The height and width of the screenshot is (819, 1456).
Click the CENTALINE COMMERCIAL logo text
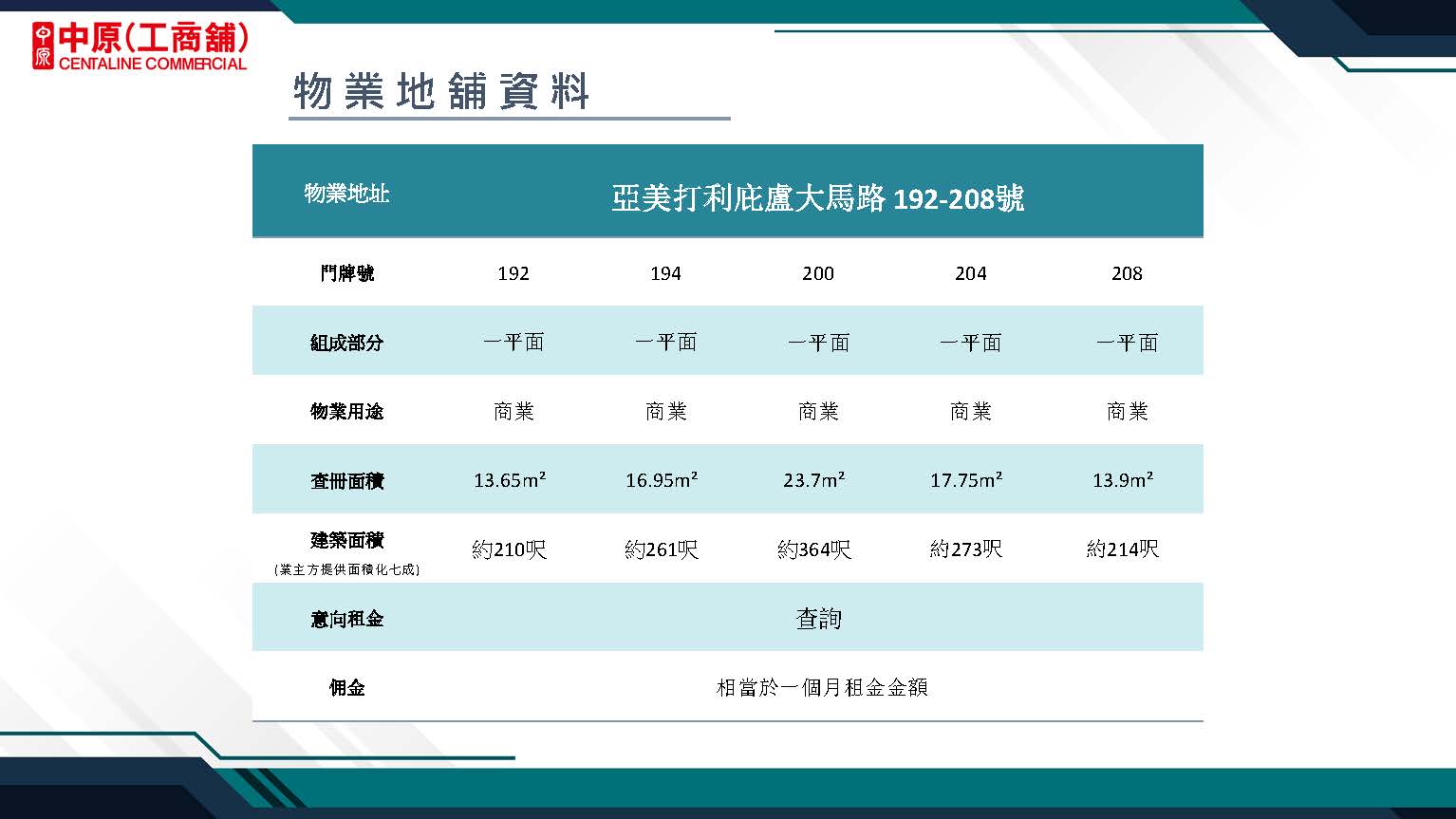[152, 64]
